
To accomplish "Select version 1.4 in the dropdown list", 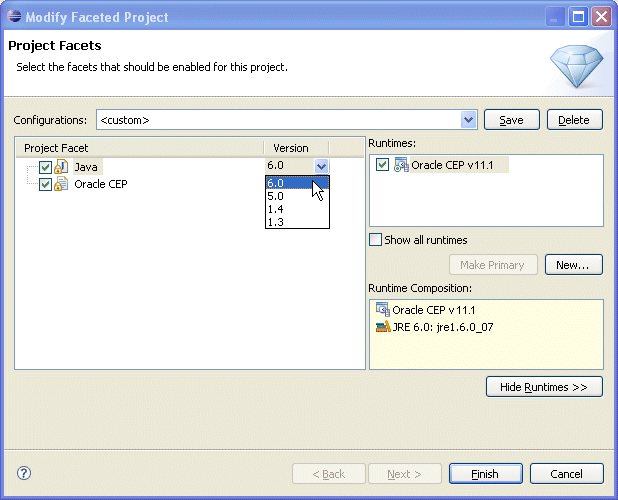I will (x=297, y=209).
